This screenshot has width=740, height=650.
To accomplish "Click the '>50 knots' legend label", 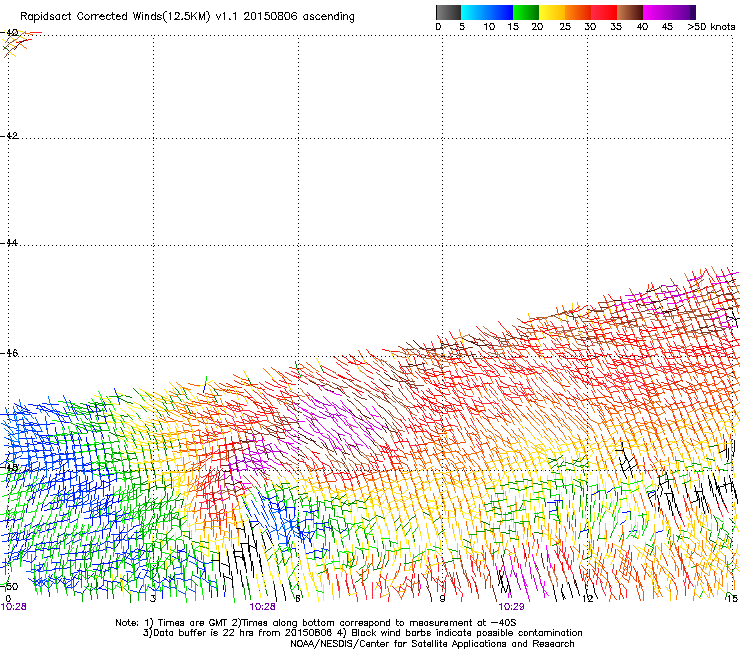I will 711,27.
